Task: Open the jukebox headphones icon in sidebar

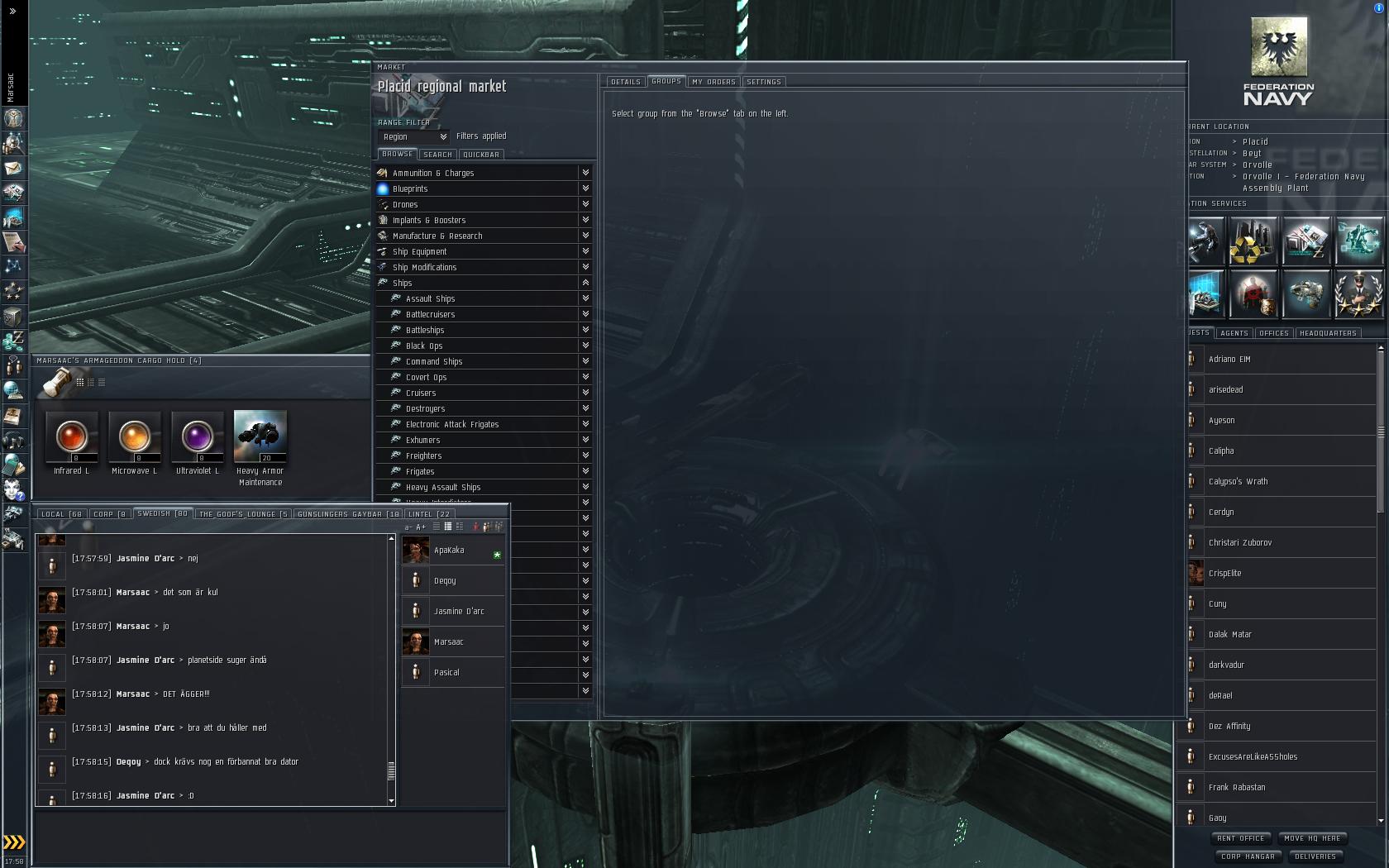Action: tap(14, 440)
